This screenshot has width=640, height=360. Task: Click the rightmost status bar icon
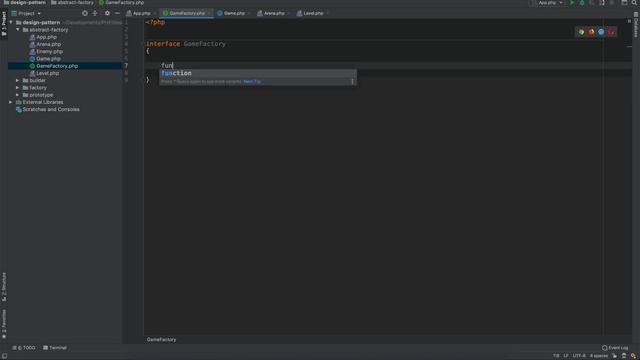tap(633, 356)
